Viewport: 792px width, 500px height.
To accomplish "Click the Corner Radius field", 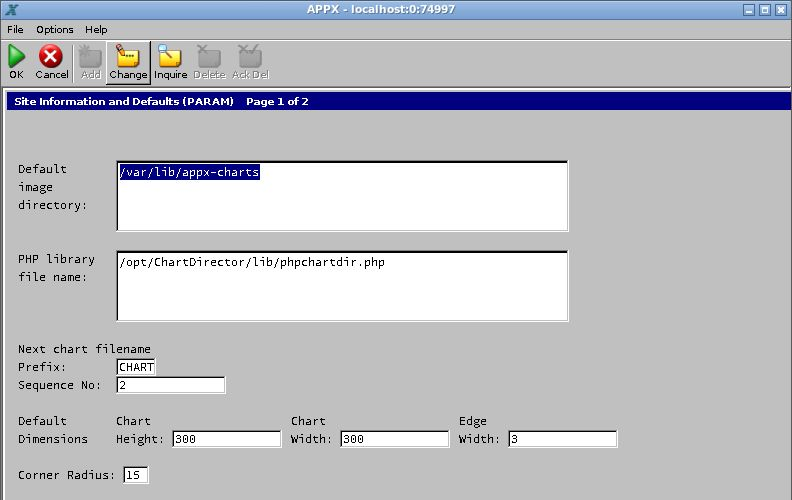I will pyautogui.click(x=135, y=475).
